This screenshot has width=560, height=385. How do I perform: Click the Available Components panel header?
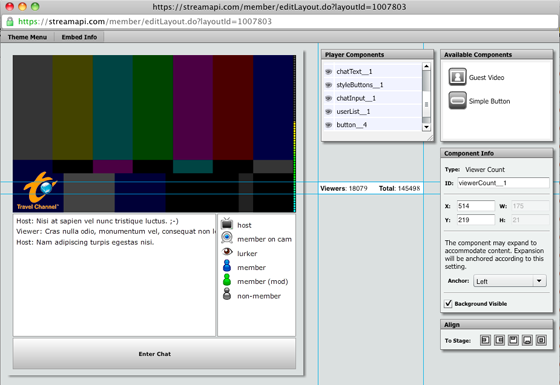[x=497, y=55]
